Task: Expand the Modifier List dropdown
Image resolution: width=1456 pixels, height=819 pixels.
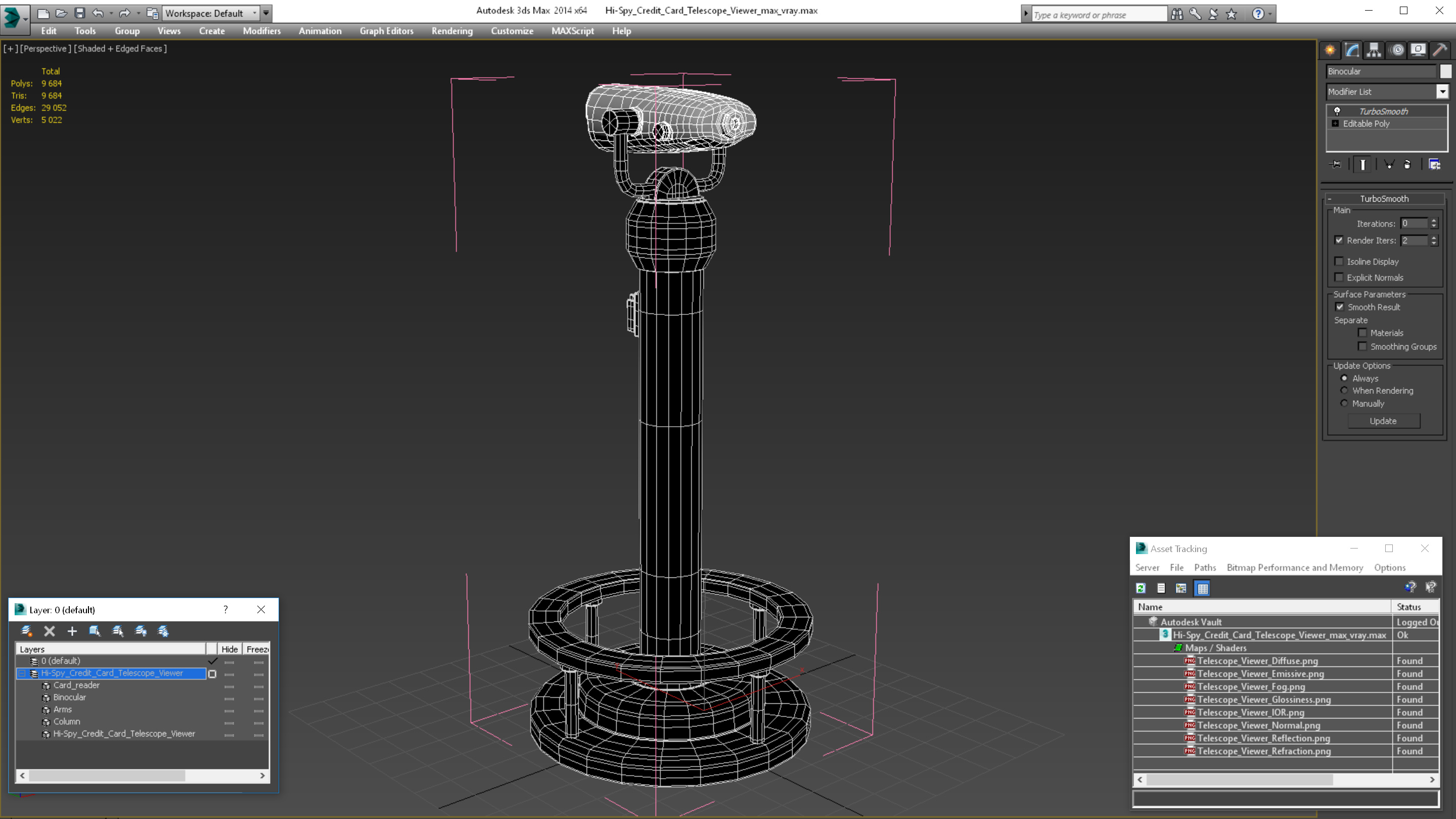Action: click(1443, 91)
